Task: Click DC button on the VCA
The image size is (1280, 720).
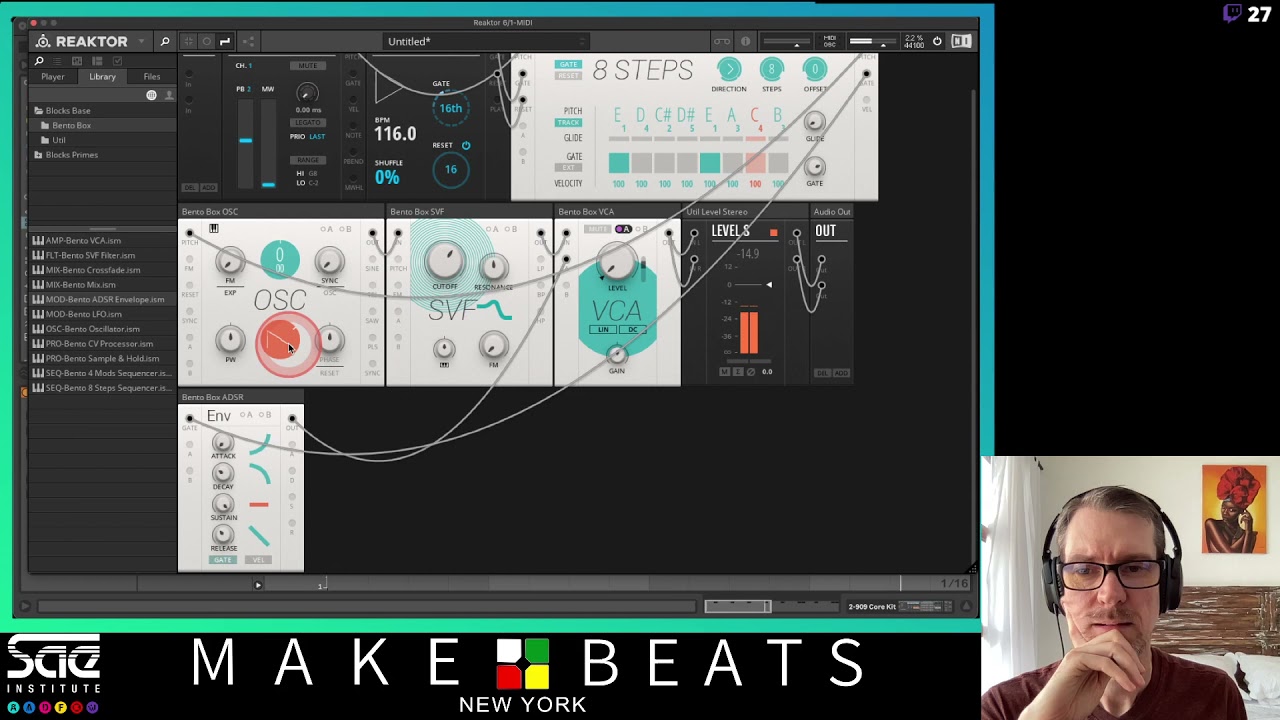Action: [x=632, y=330]
